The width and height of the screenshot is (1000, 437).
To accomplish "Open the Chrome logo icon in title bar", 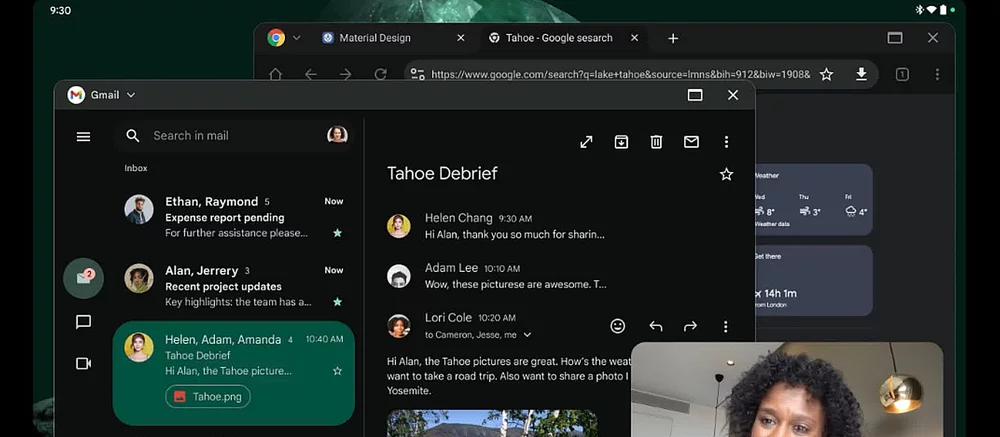I will point(276,38).
